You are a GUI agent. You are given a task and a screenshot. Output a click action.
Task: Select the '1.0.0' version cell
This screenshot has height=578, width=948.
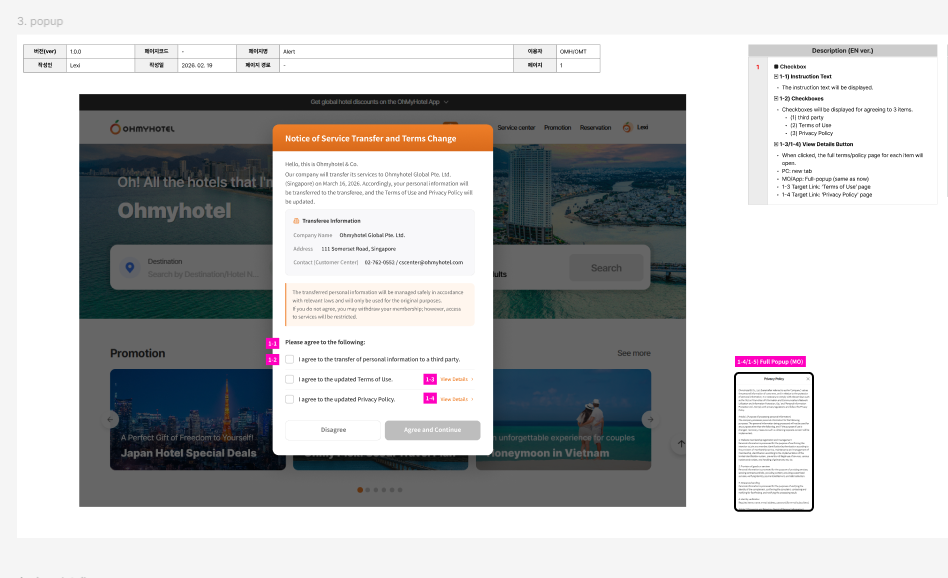100,51
